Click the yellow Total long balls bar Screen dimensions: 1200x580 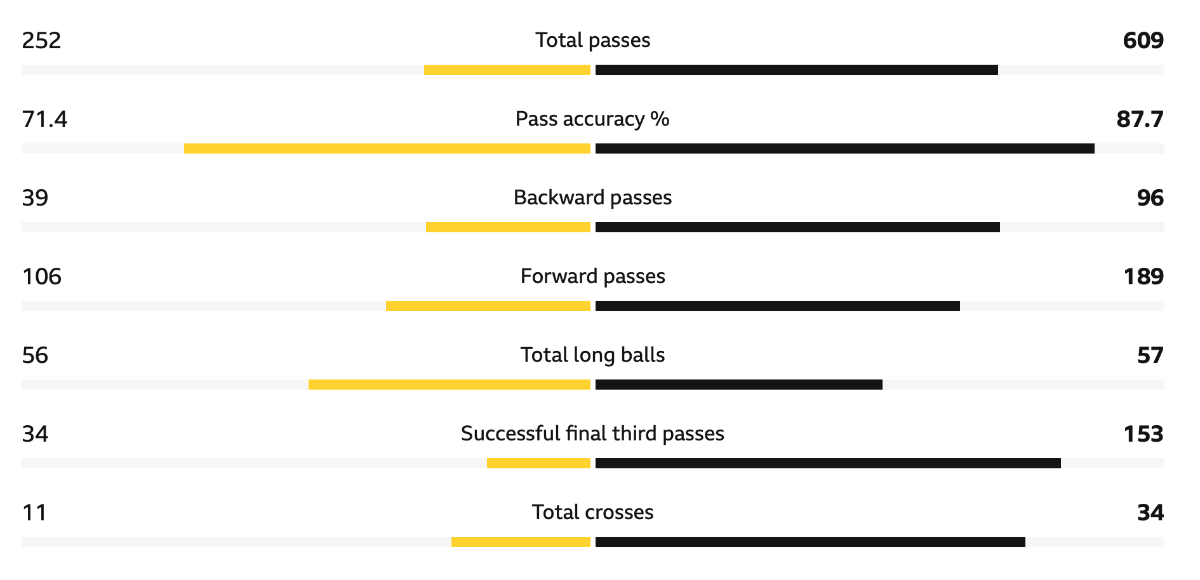(450, 384)
